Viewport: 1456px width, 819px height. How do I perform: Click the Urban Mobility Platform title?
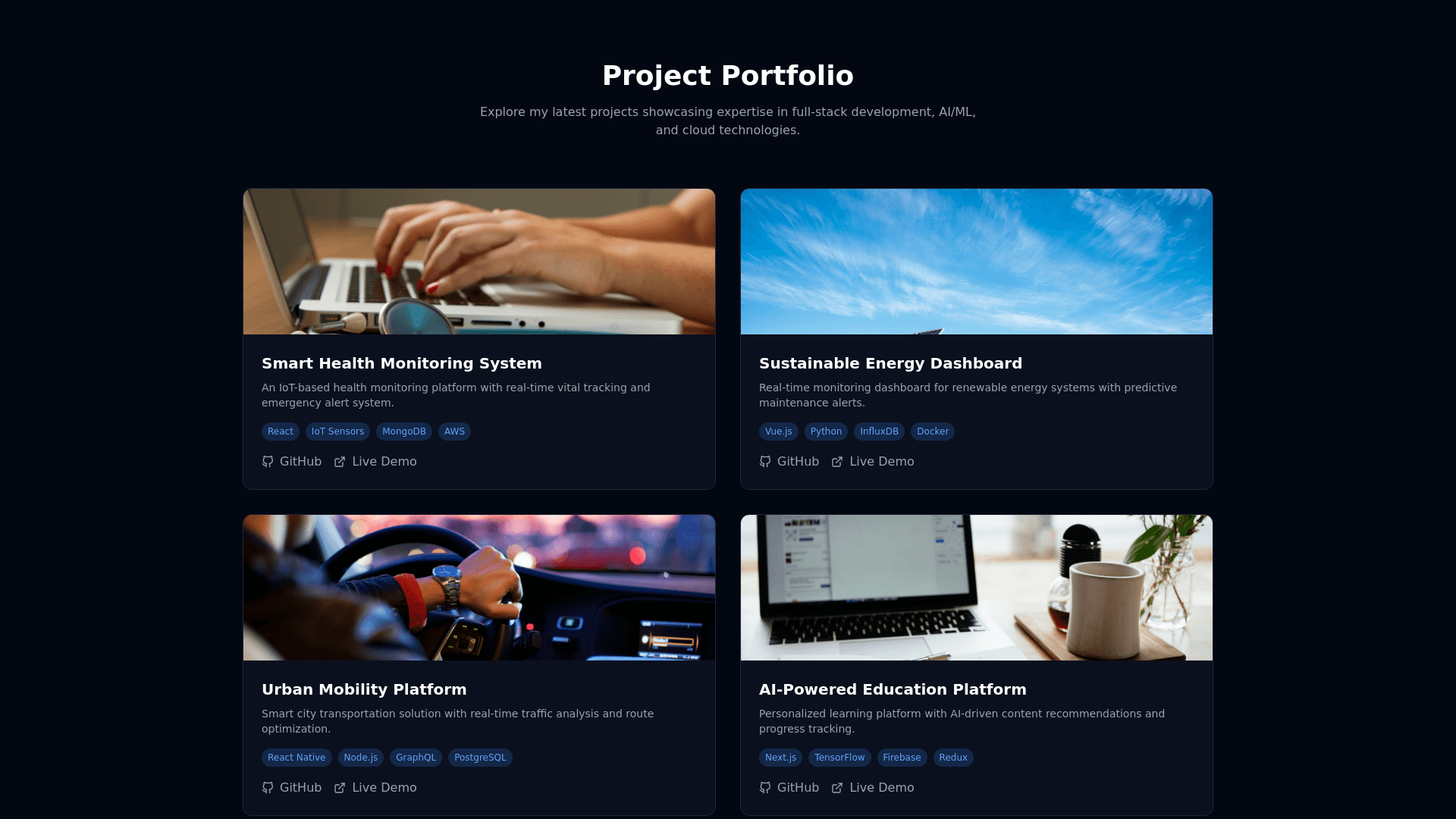(x=364, y=689)
